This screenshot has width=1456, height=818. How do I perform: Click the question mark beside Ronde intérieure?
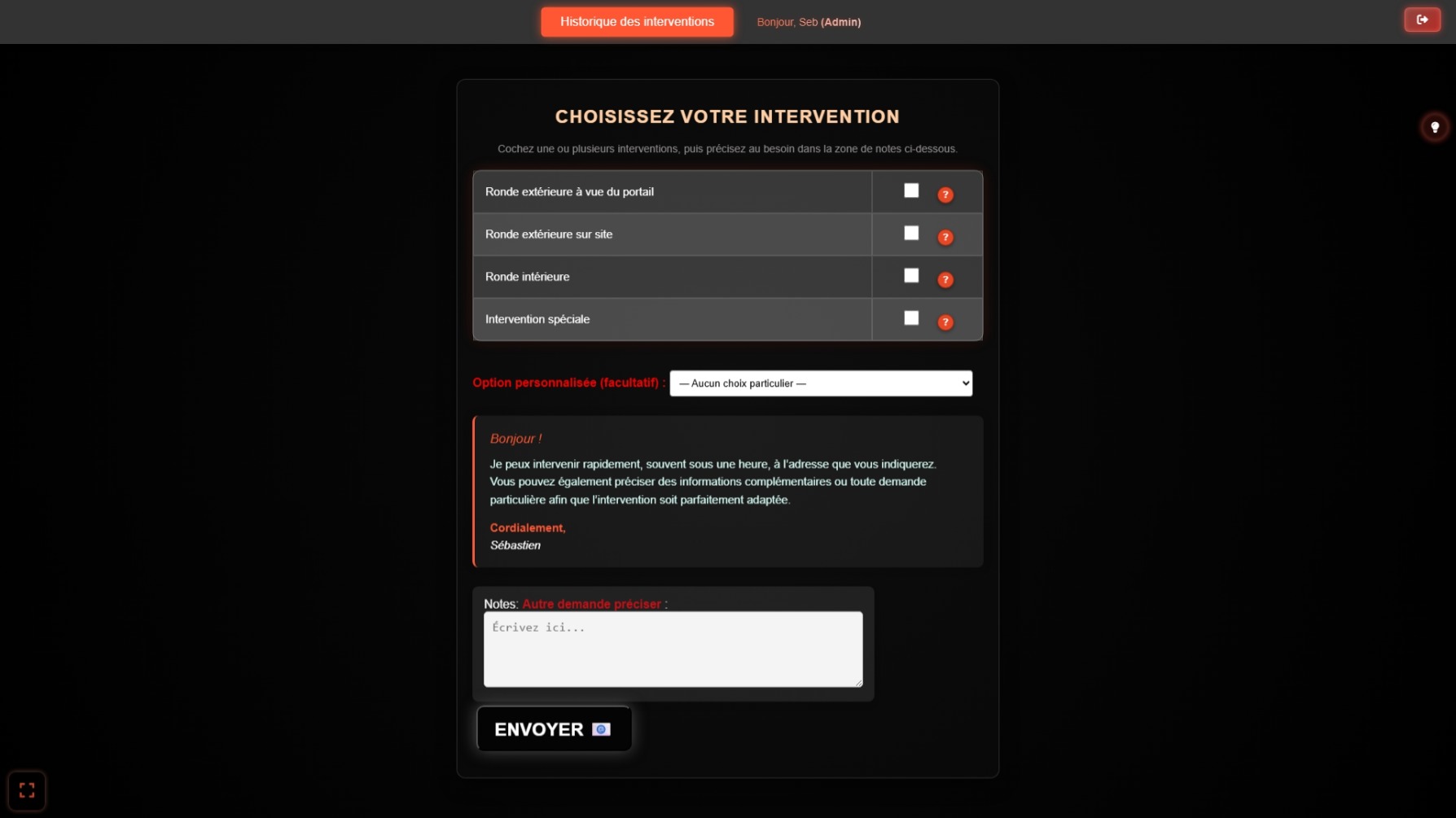tap(945, 279)
